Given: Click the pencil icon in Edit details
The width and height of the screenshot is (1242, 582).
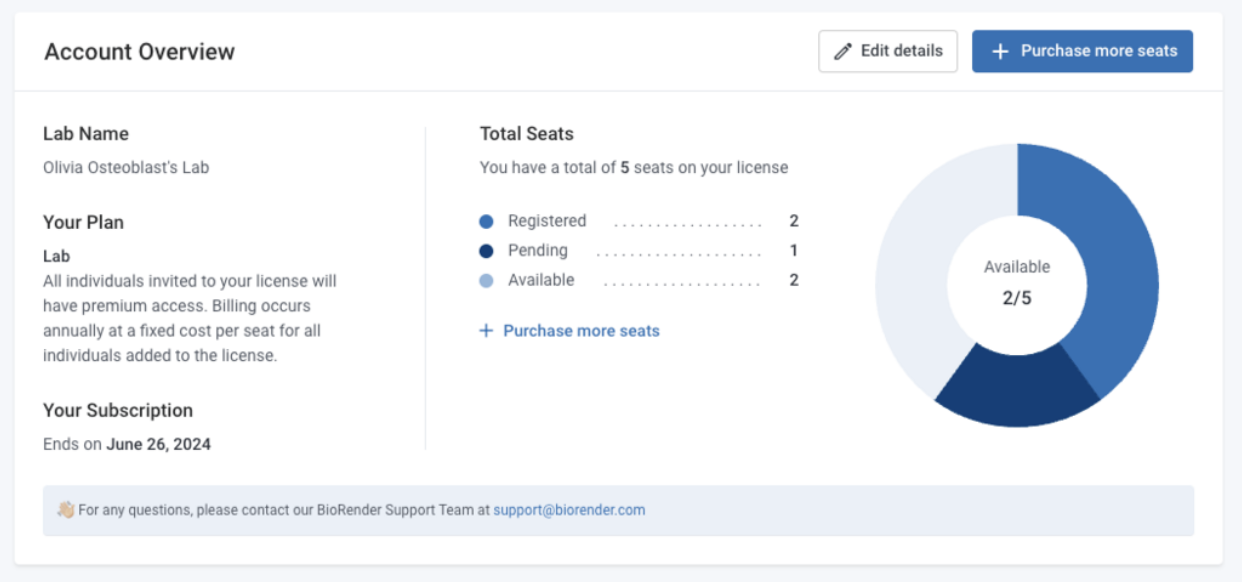Looking at the screenshot, I should tap(843, 51).
